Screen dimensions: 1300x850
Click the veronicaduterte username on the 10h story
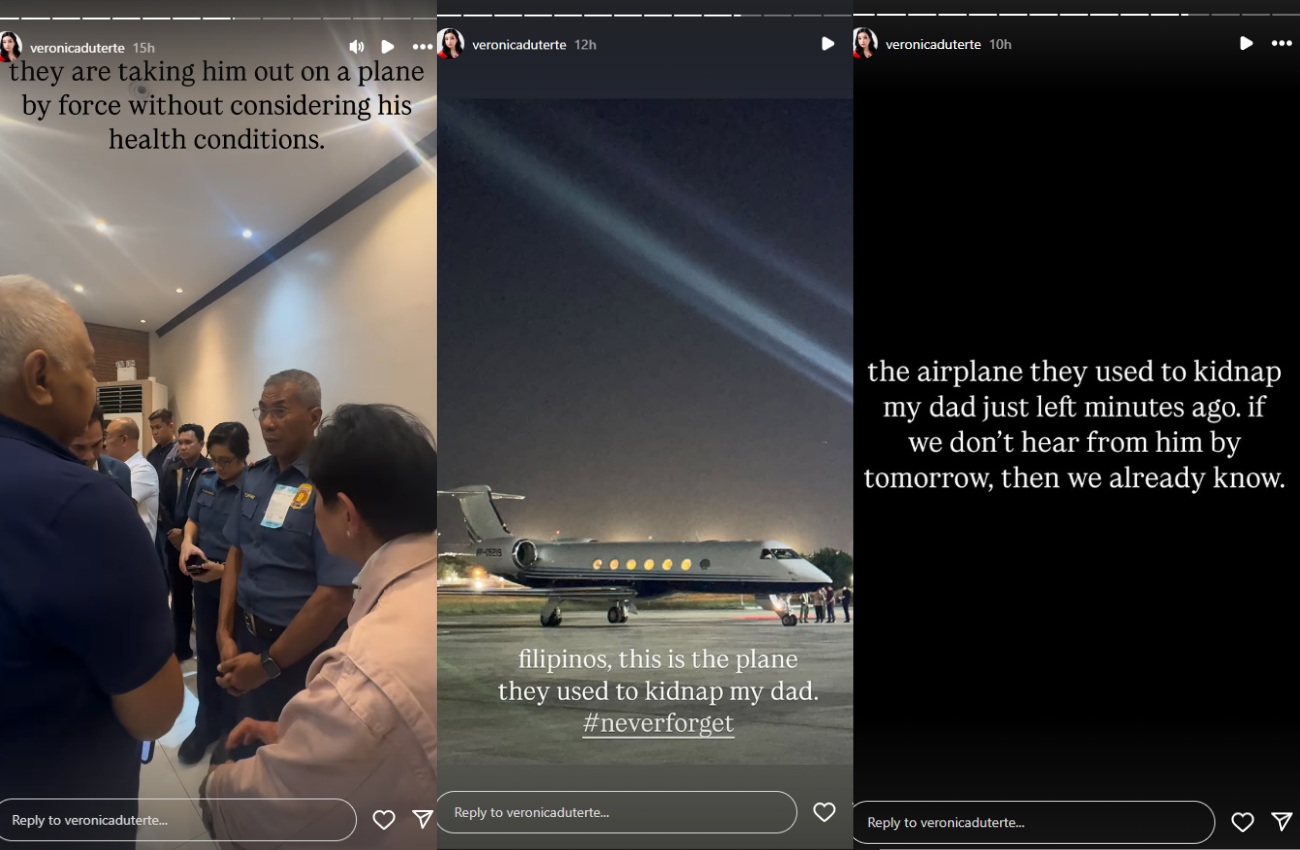[x=933, y=45]
